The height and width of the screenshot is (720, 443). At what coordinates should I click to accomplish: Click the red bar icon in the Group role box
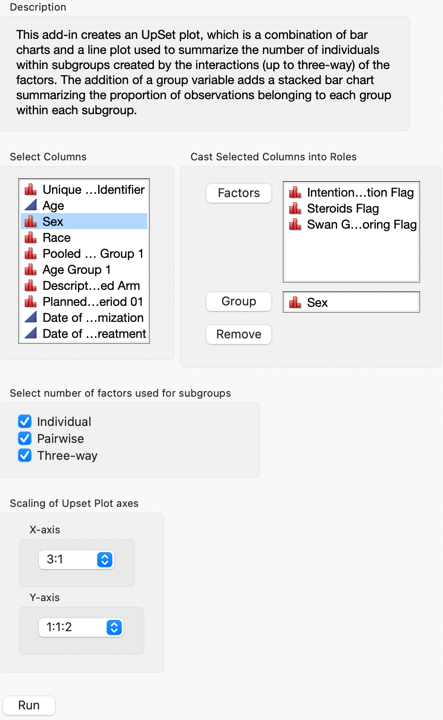click(x=295, y=302)
